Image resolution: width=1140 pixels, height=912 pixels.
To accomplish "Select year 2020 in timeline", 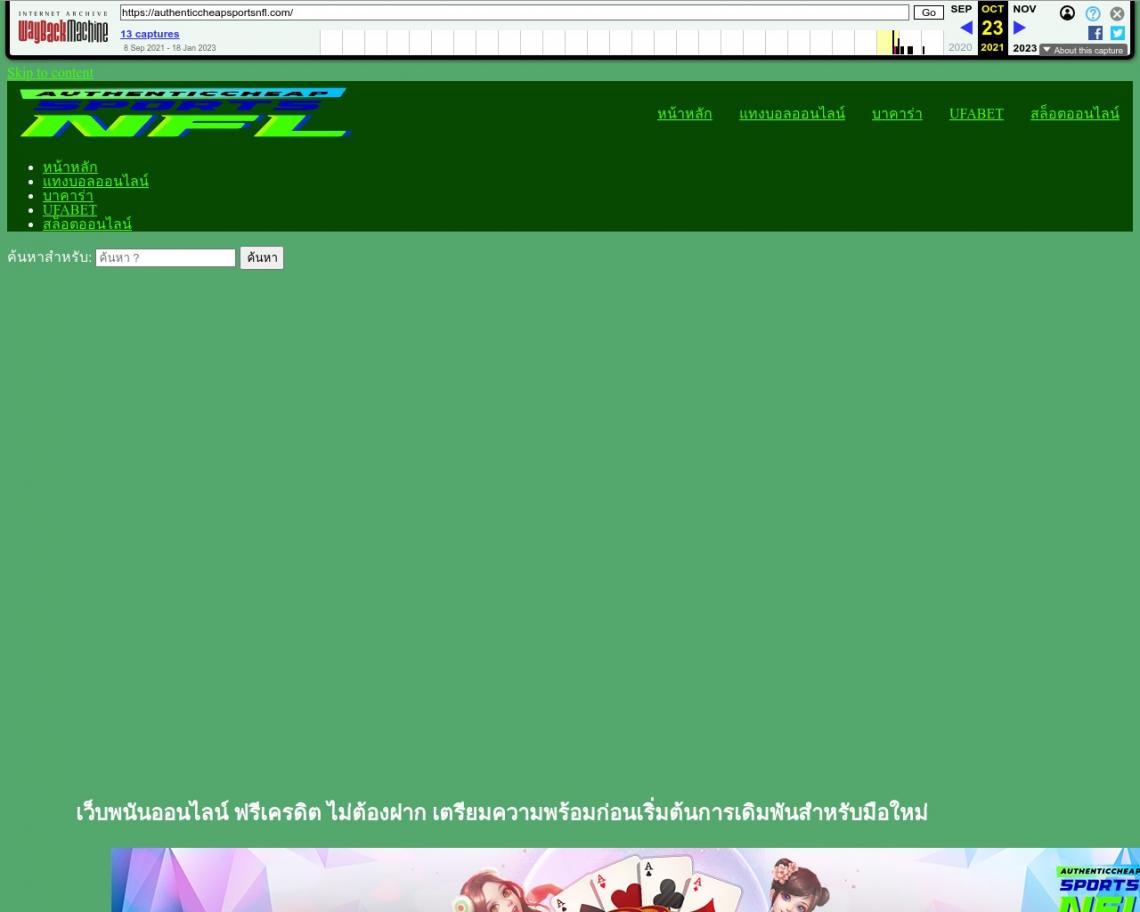I will [960, 47].
